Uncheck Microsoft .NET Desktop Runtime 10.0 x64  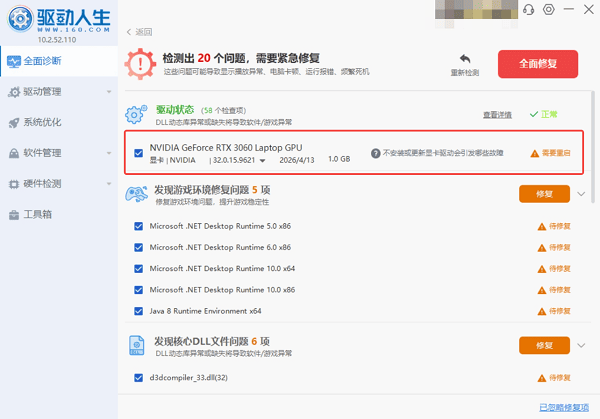tap(139, 269)
